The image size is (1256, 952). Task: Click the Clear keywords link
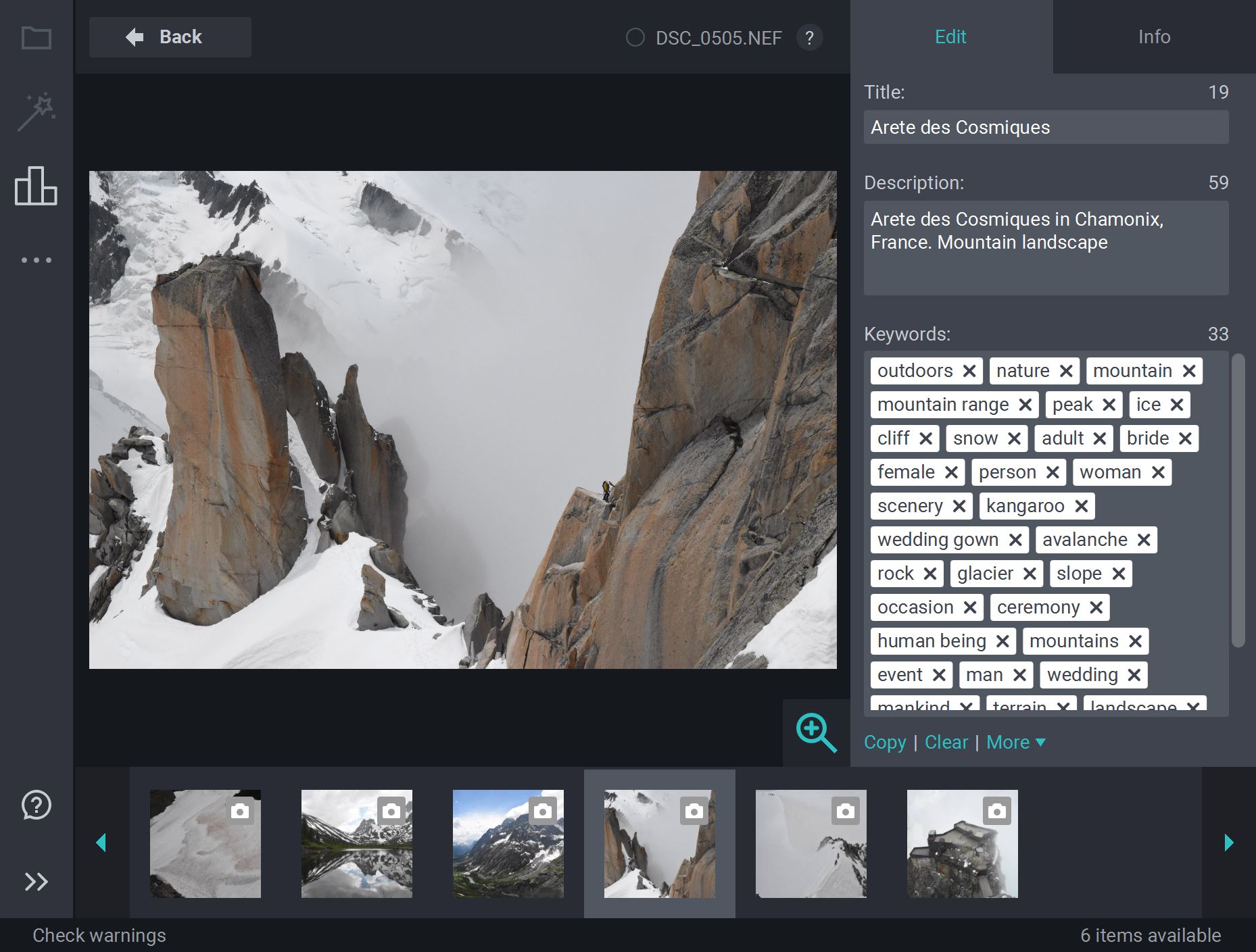[946, 742]
